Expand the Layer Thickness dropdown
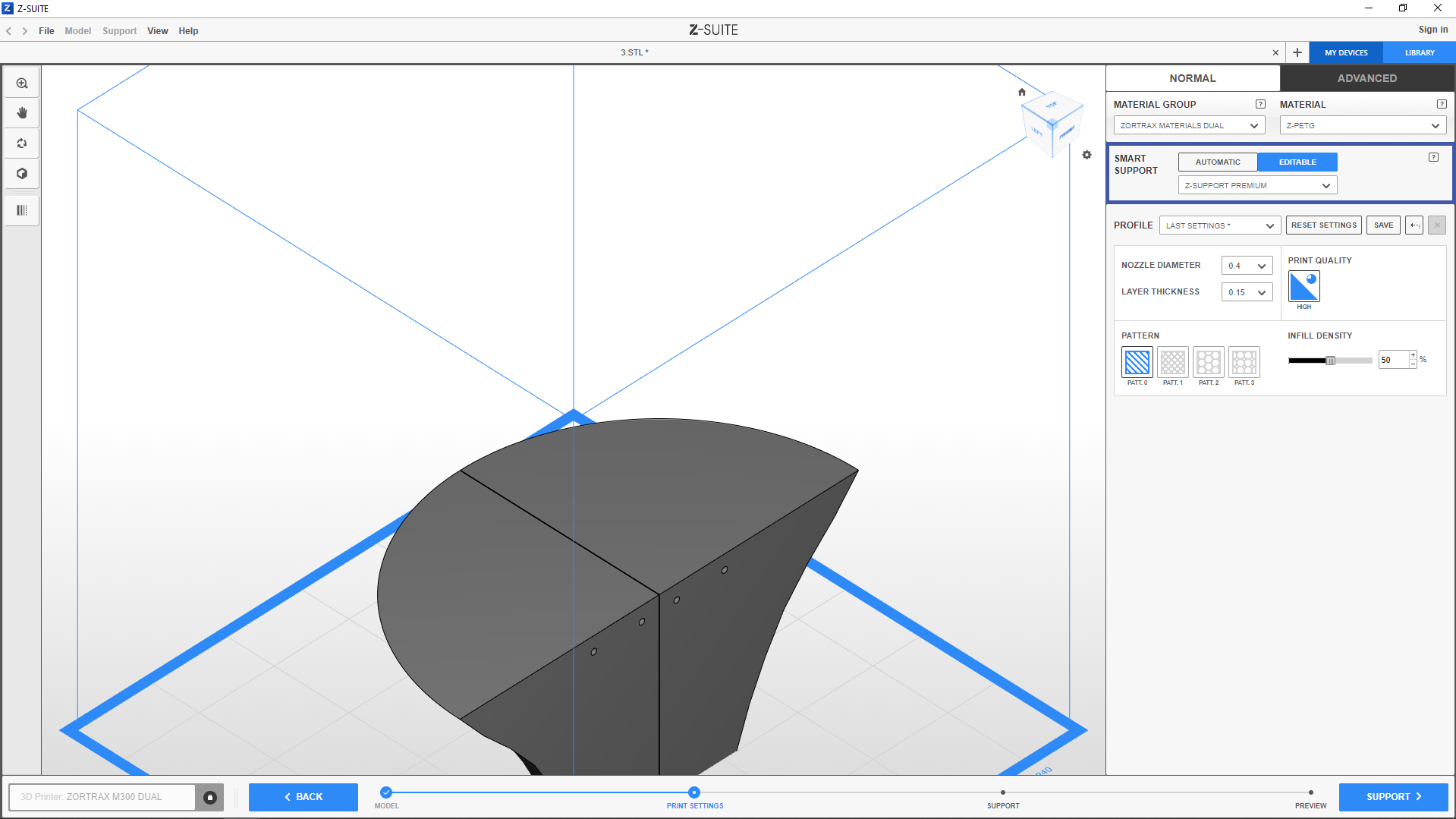The height and width of the screenshot is (819, 1456). [x=1247, y=293]
